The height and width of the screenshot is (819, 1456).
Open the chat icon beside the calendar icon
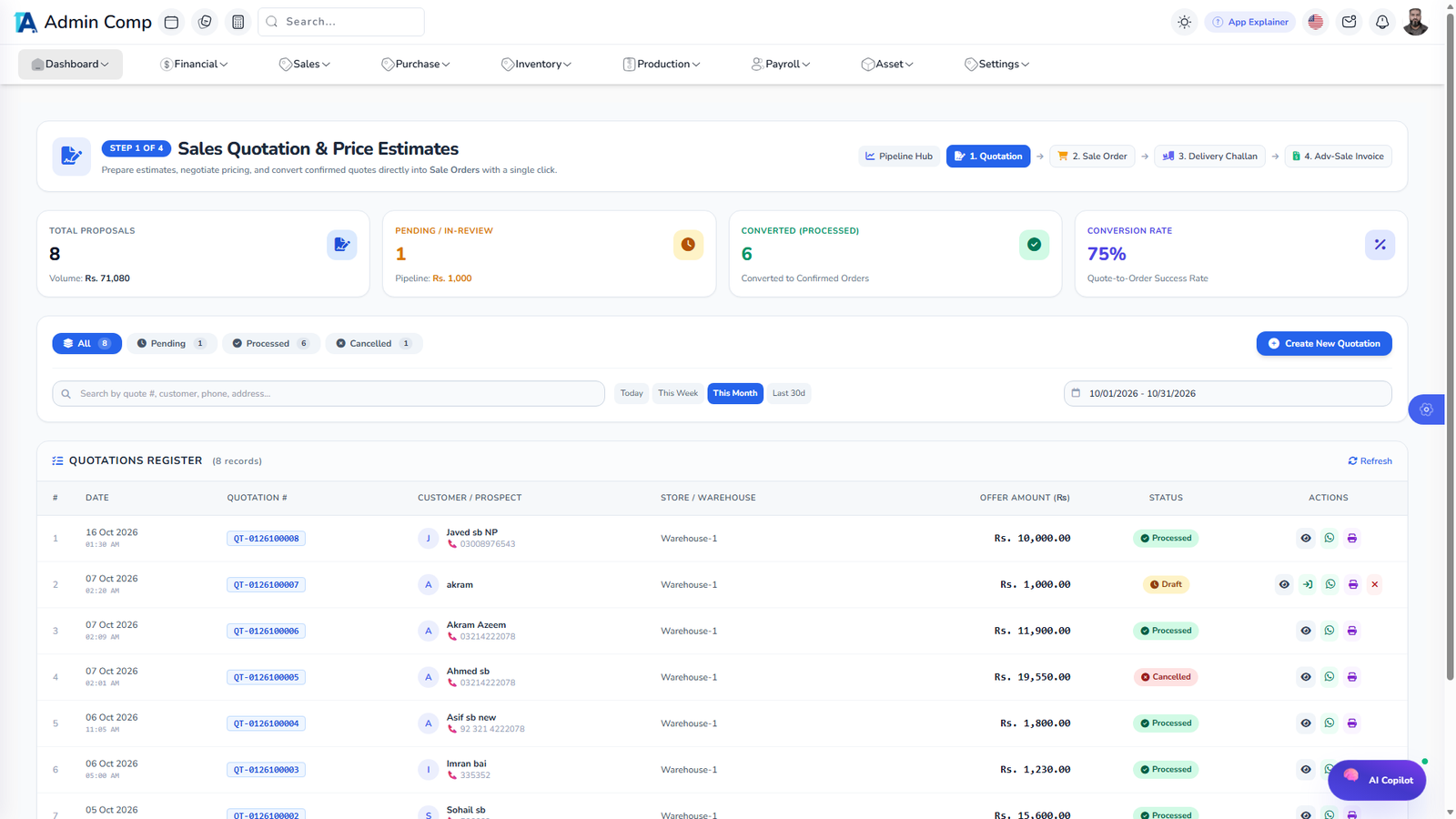pos(205,22)
